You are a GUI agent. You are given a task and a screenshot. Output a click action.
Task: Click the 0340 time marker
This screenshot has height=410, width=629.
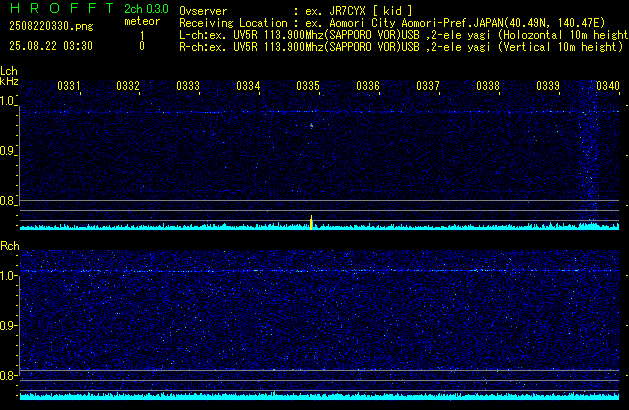point(608,86)
